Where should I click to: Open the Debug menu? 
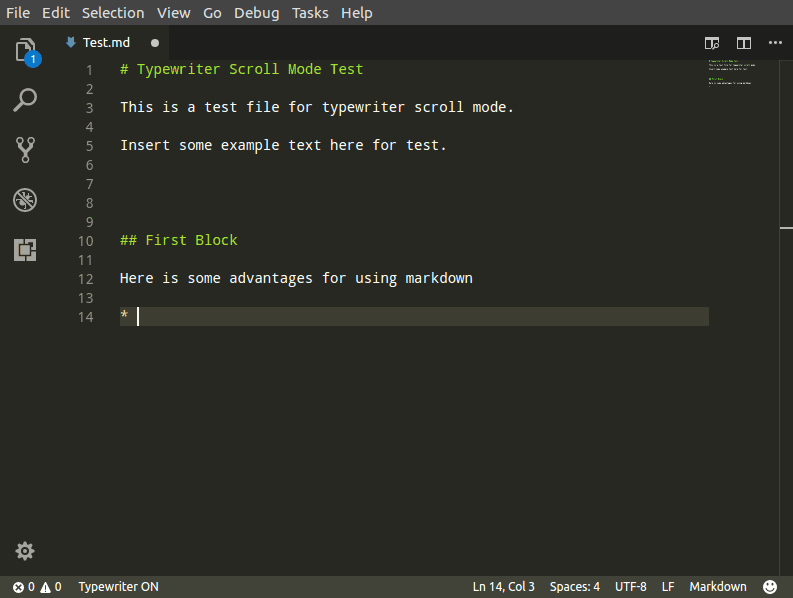click(x=256, y=13)
